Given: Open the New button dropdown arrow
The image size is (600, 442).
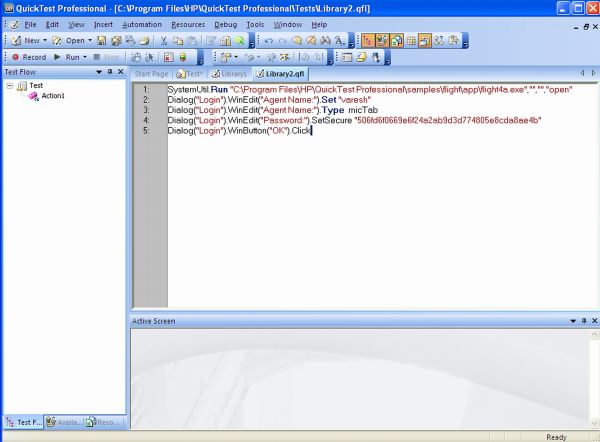Looking at the screenshot, I should coord(45,40).
